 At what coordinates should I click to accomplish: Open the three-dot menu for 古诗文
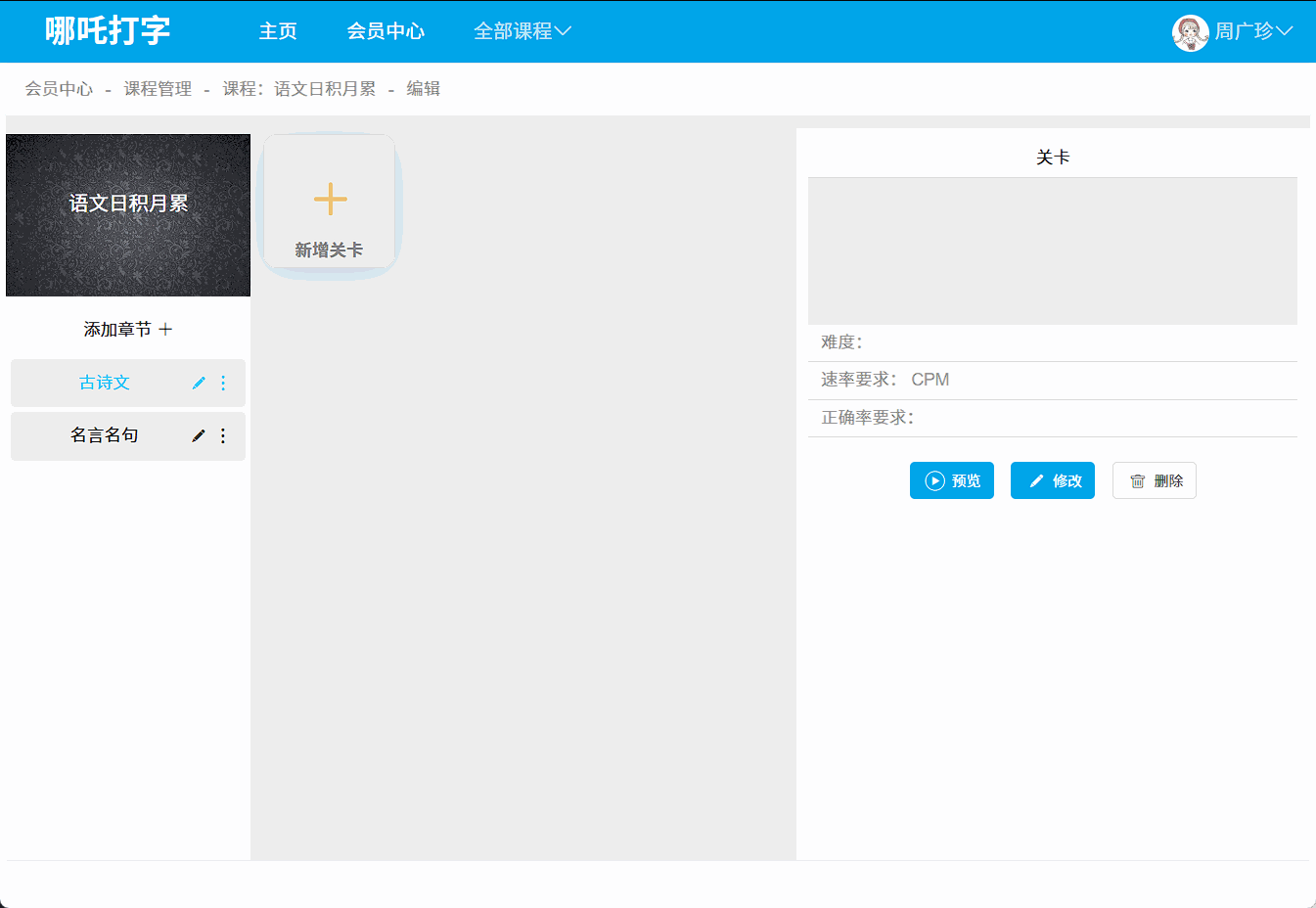coord(223,384)
